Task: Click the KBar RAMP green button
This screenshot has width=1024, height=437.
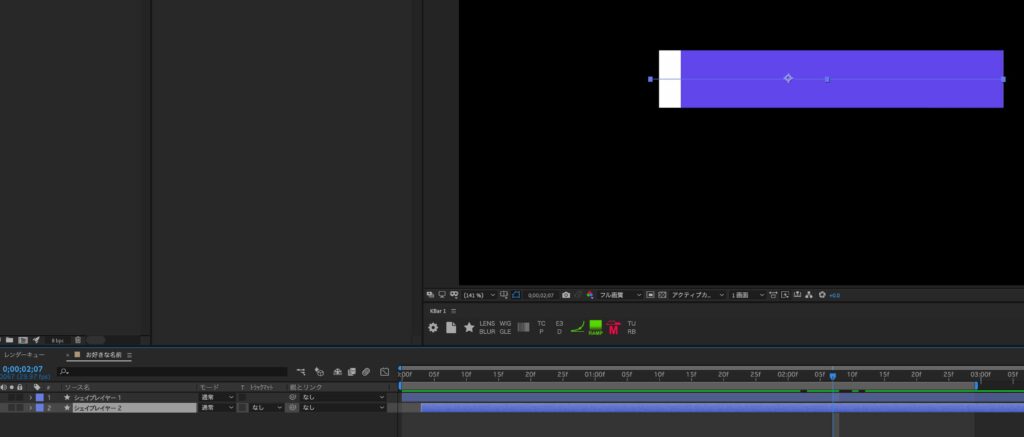Action: point(596,327)
